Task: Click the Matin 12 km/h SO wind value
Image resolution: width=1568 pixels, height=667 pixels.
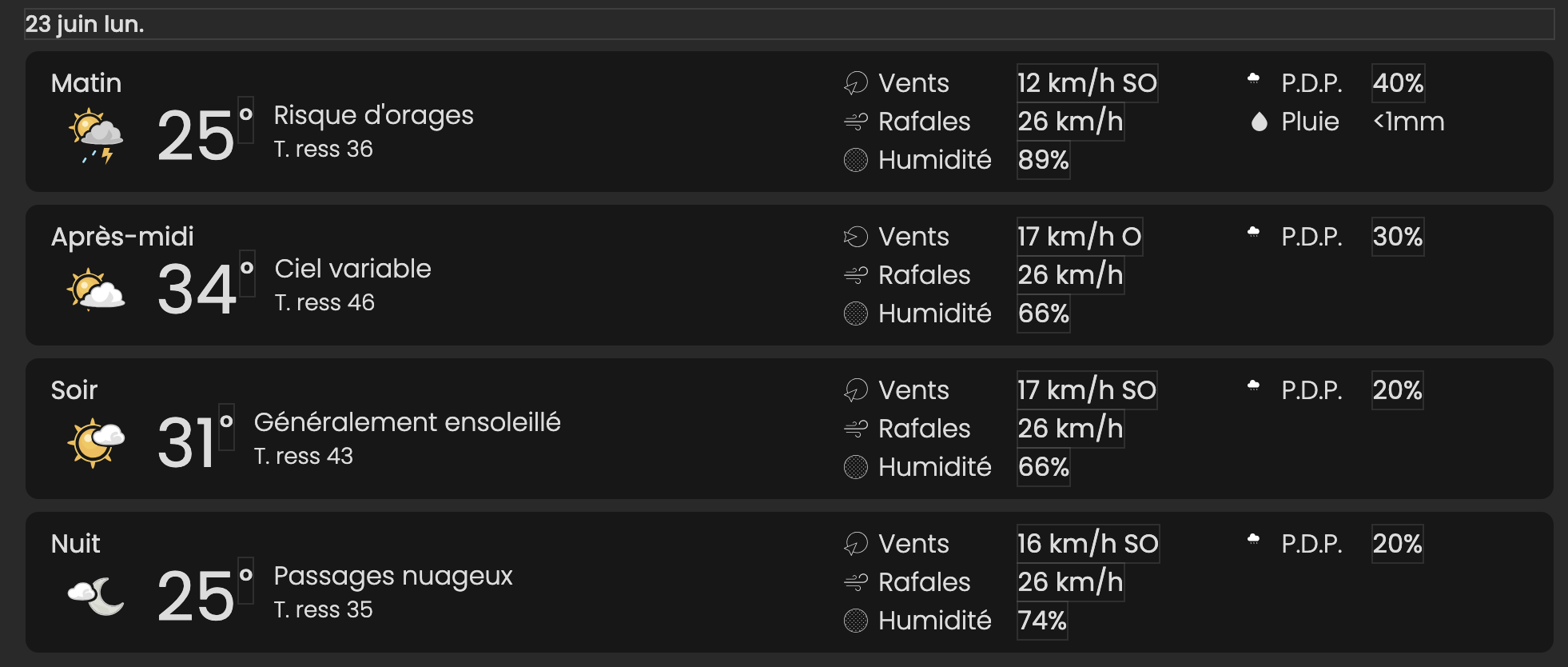Action: pos(1087,83)
